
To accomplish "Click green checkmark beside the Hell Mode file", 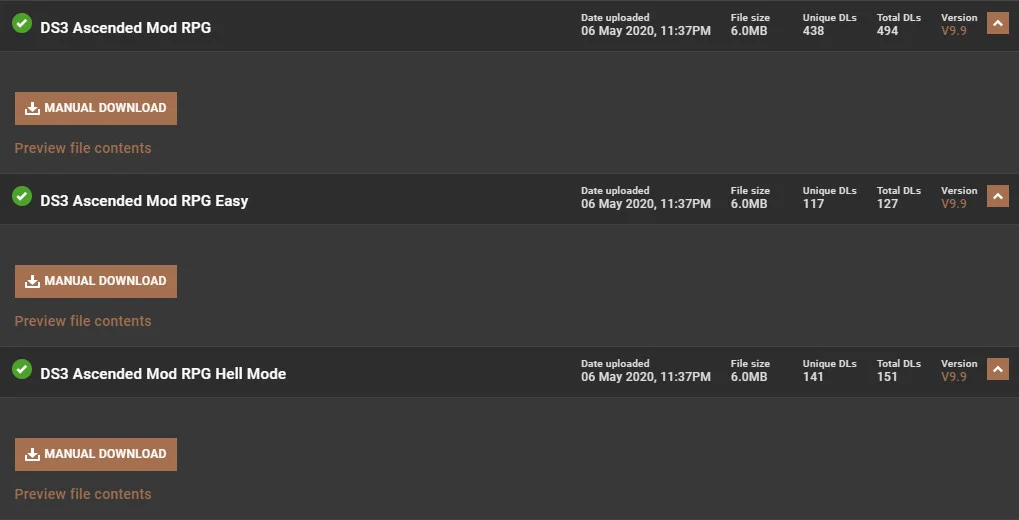I will point(22,369).
